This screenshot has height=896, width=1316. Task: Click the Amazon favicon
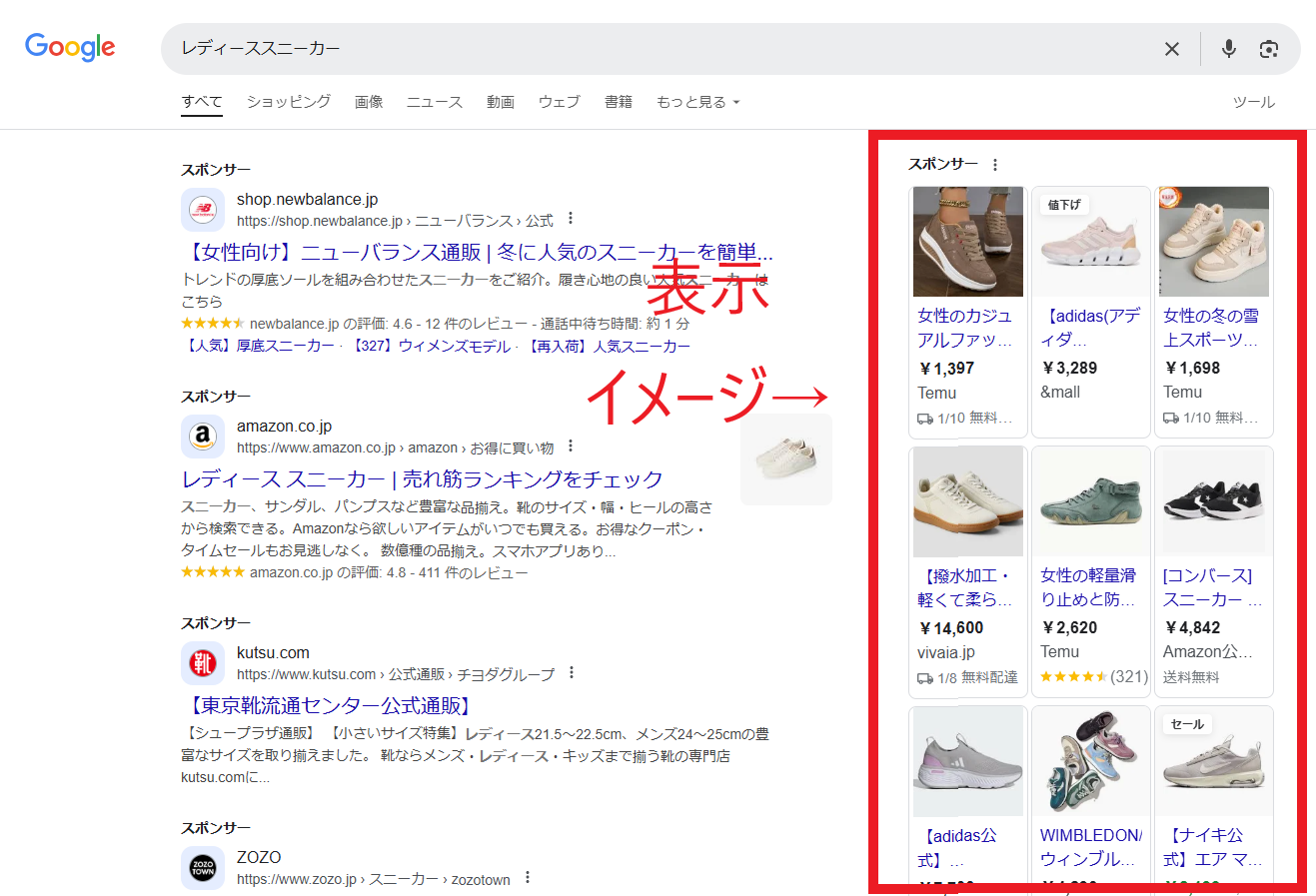point(203,437)
